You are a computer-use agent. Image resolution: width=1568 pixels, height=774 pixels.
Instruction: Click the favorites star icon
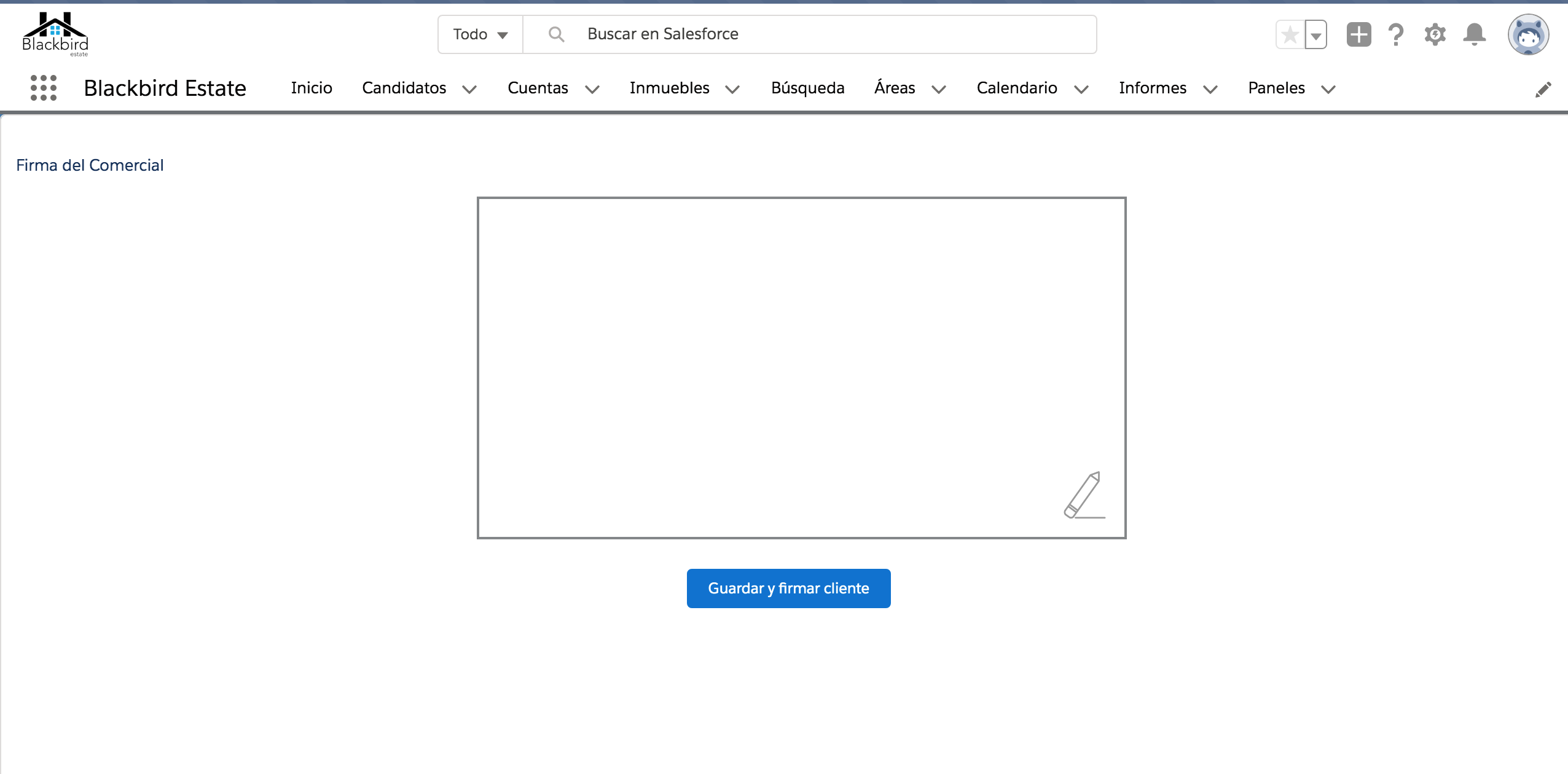pos(1290,34)
